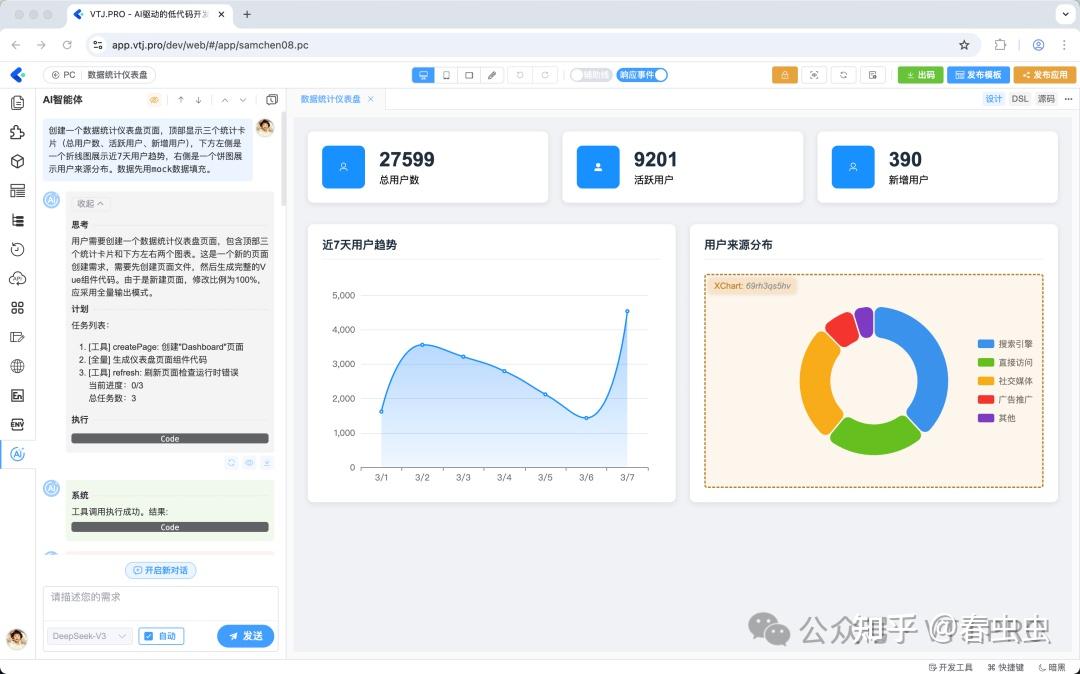Select the AI agent sidebar icon
1080x674 pixels.
18,454
